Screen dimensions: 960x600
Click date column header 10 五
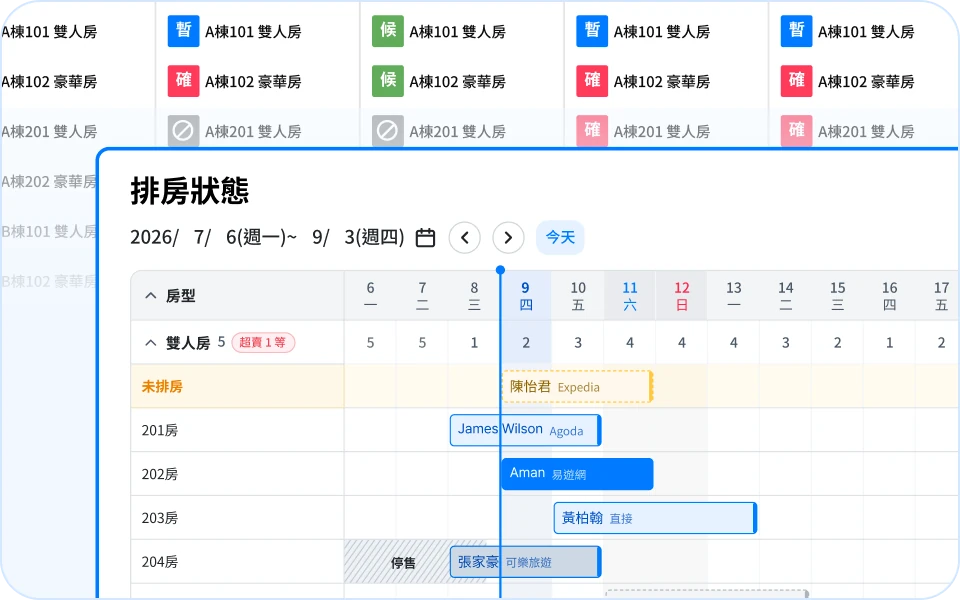pyautogui.click(x=578, y=295)
